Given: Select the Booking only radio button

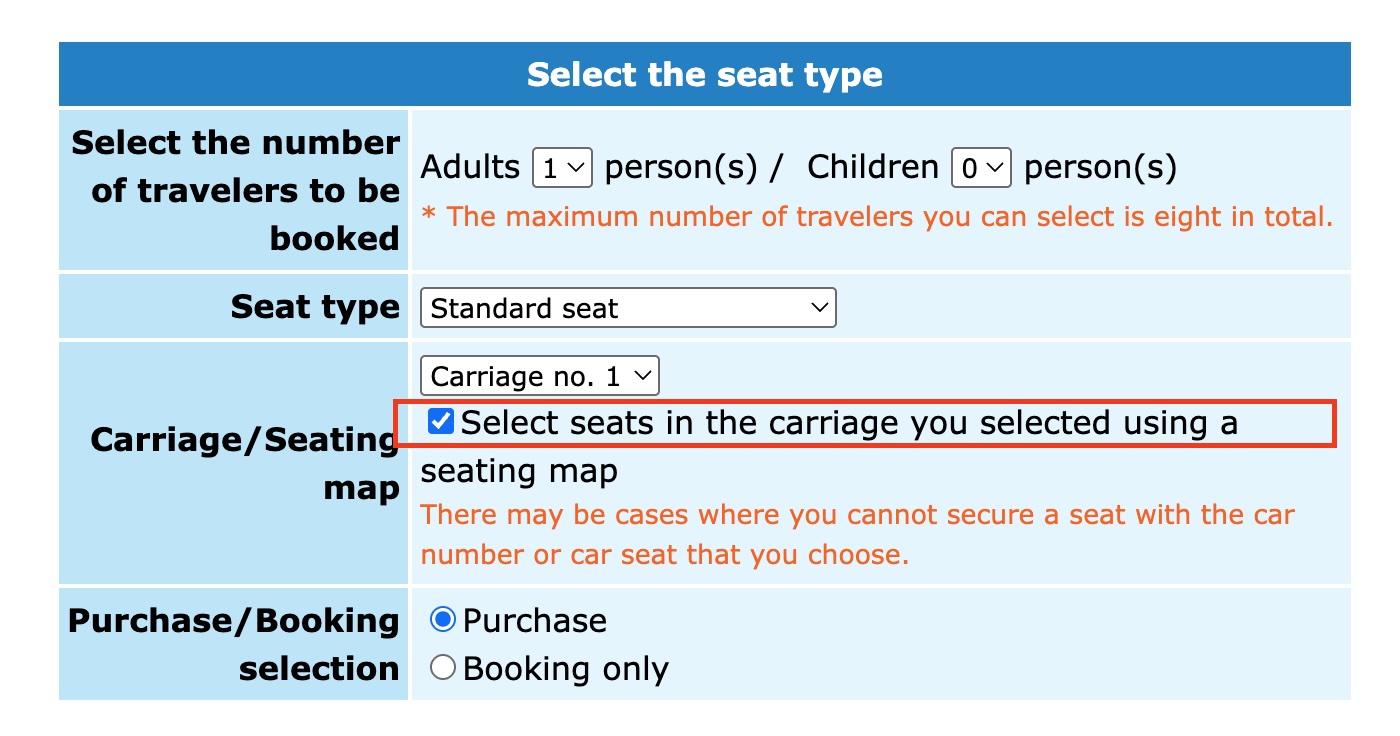Looking at the screenshot, I should pos(441,667).
